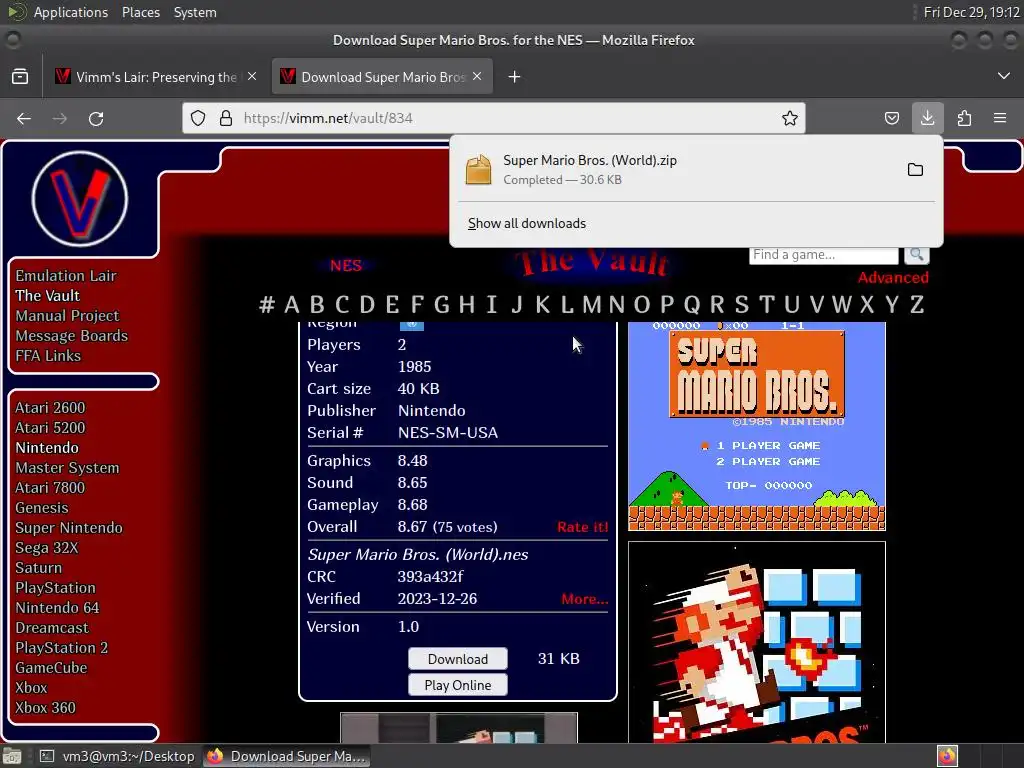Open a new tab with plus button
The image size is (1024, 768).
pyautogui.click(x=515, y=77)
